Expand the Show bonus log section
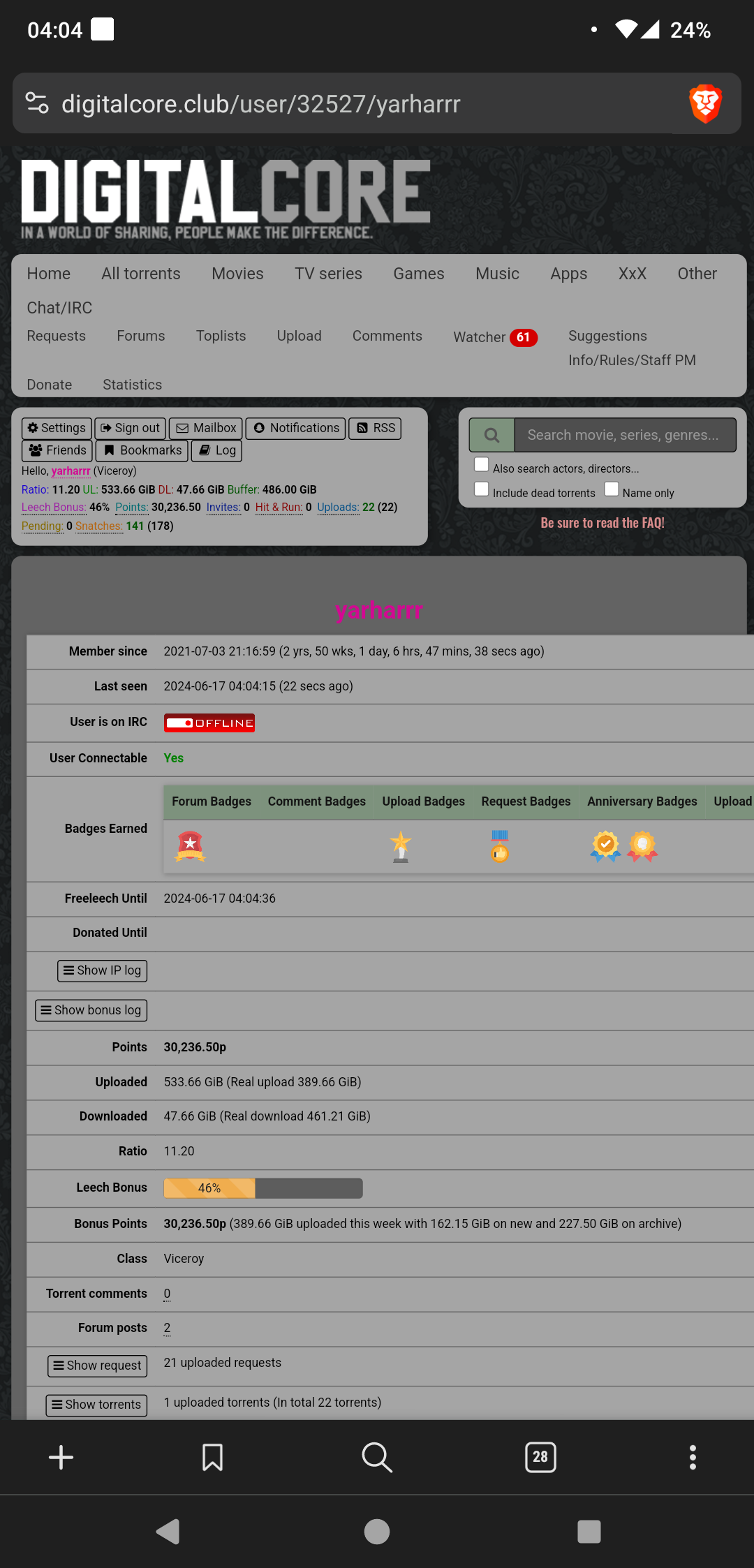 [x=91, y=1010]
